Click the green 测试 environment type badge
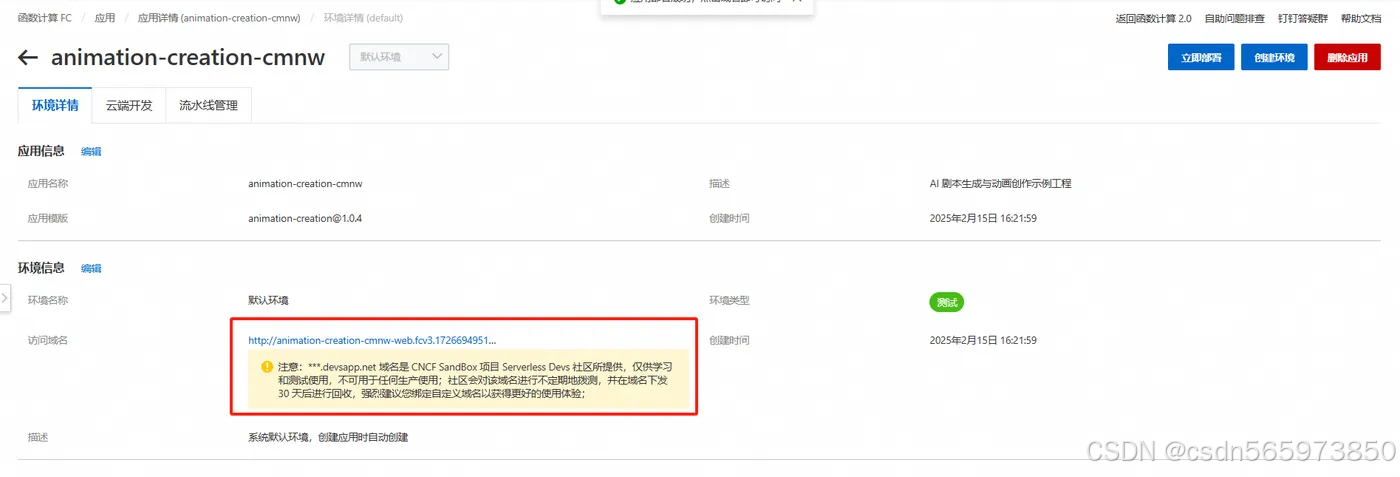 point(946,301)
